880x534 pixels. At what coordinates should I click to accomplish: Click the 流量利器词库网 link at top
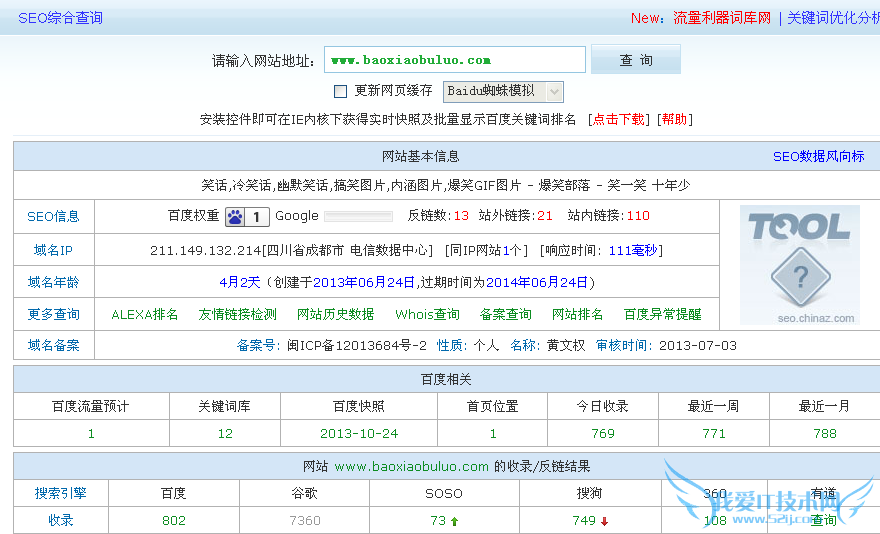721,18
